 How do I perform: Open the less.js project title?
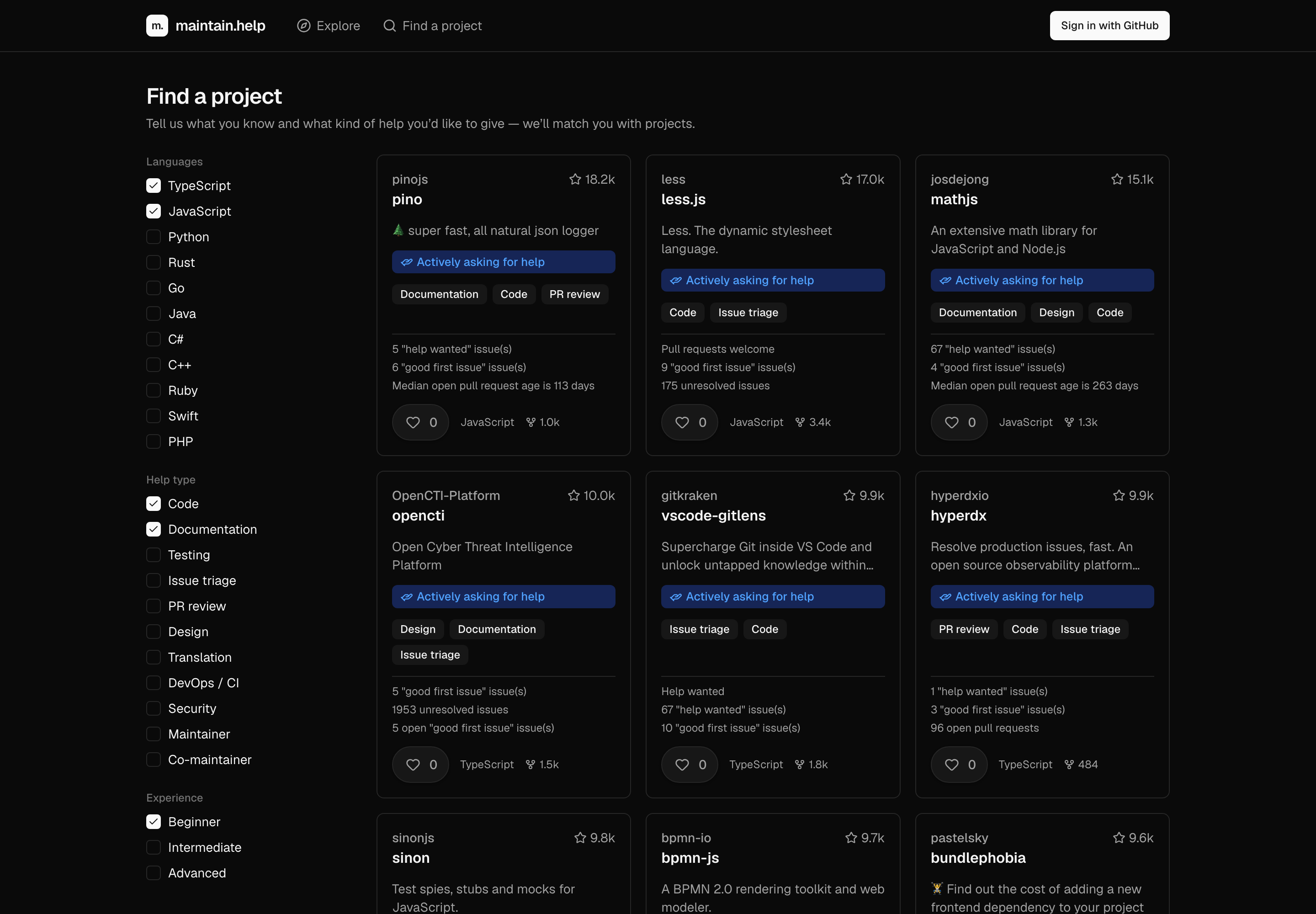point(683,199)
